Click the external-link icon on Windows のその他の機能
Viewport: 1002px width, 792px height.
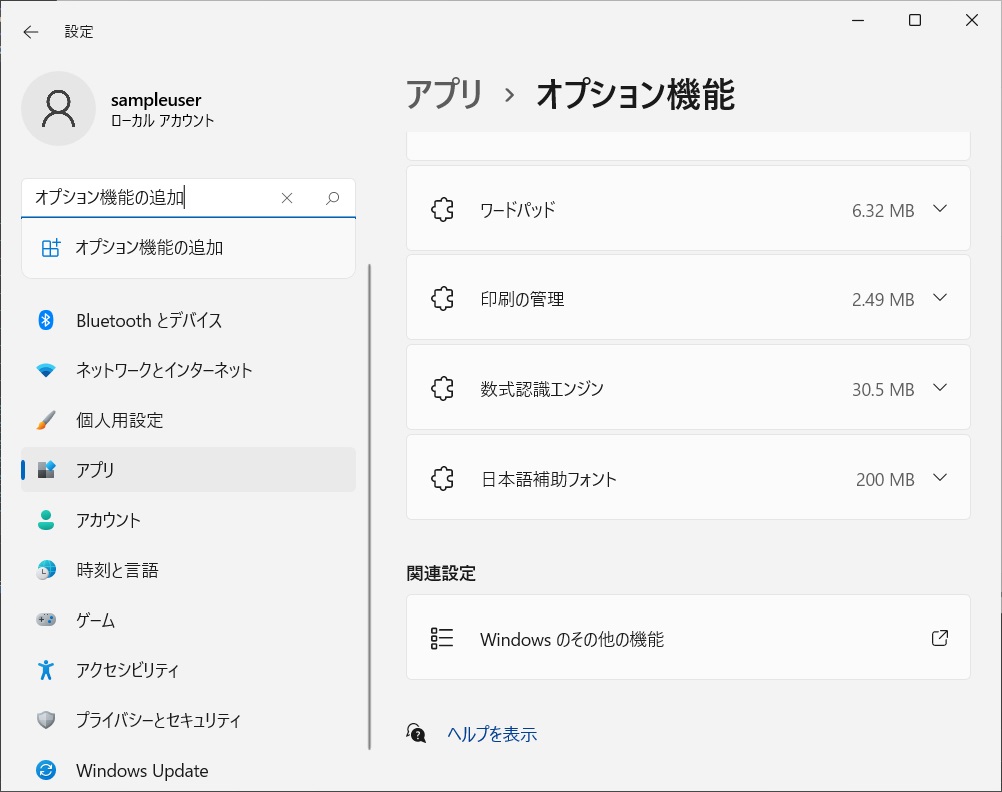(939, 637)
